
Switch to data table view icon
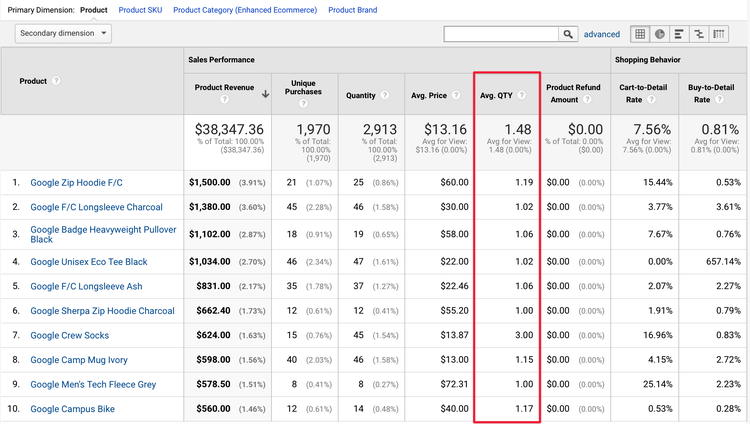[640, 34]
